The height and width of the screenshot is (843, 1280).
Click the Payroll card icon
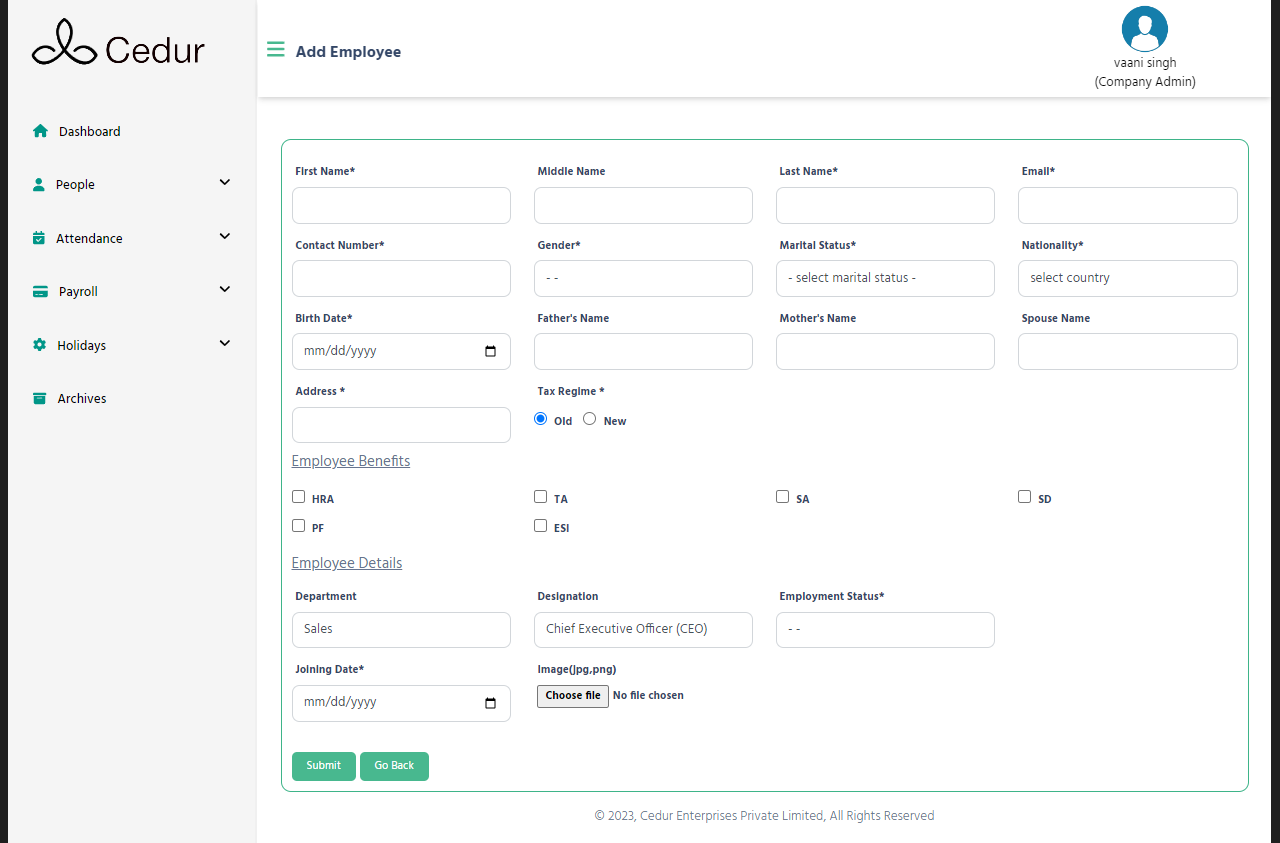(40, 292)
